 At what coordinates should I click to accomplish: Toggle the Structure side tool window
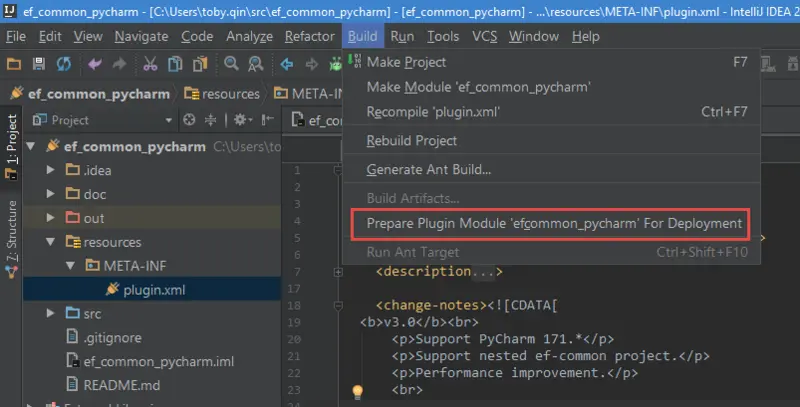[x=11, y=239]
